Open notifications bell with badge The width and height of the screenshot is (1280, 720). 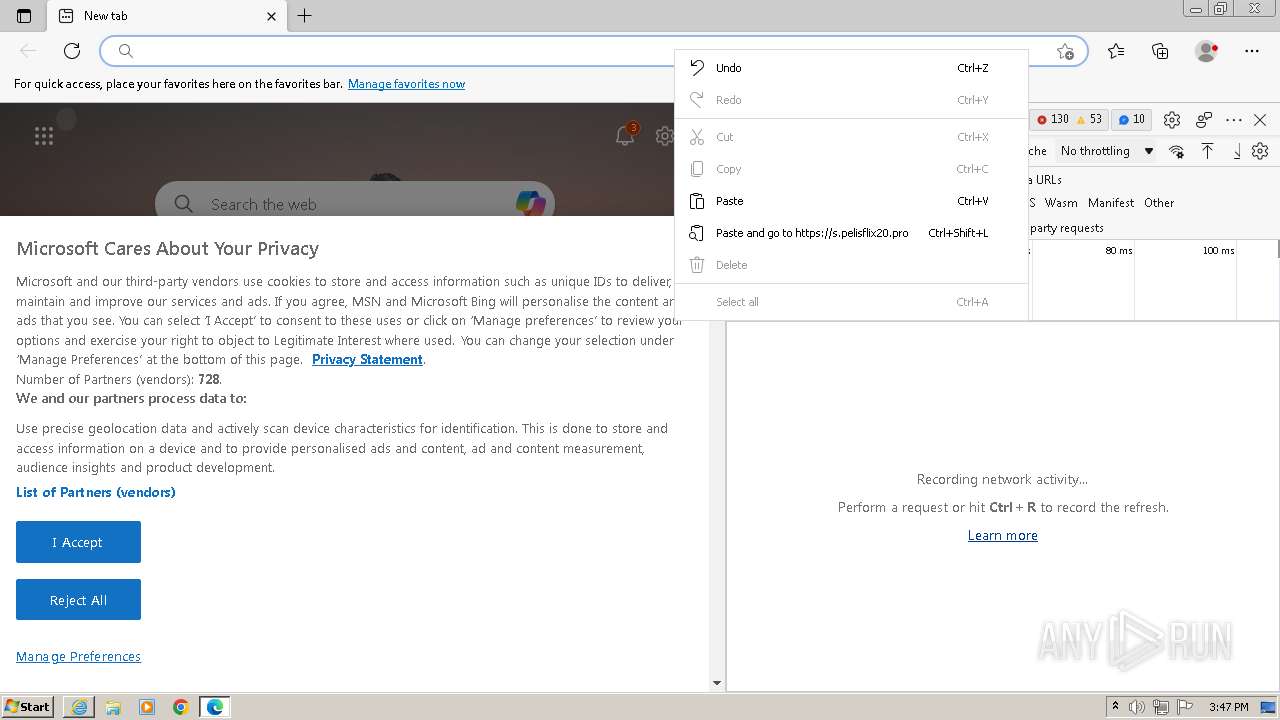coord(626,135)
